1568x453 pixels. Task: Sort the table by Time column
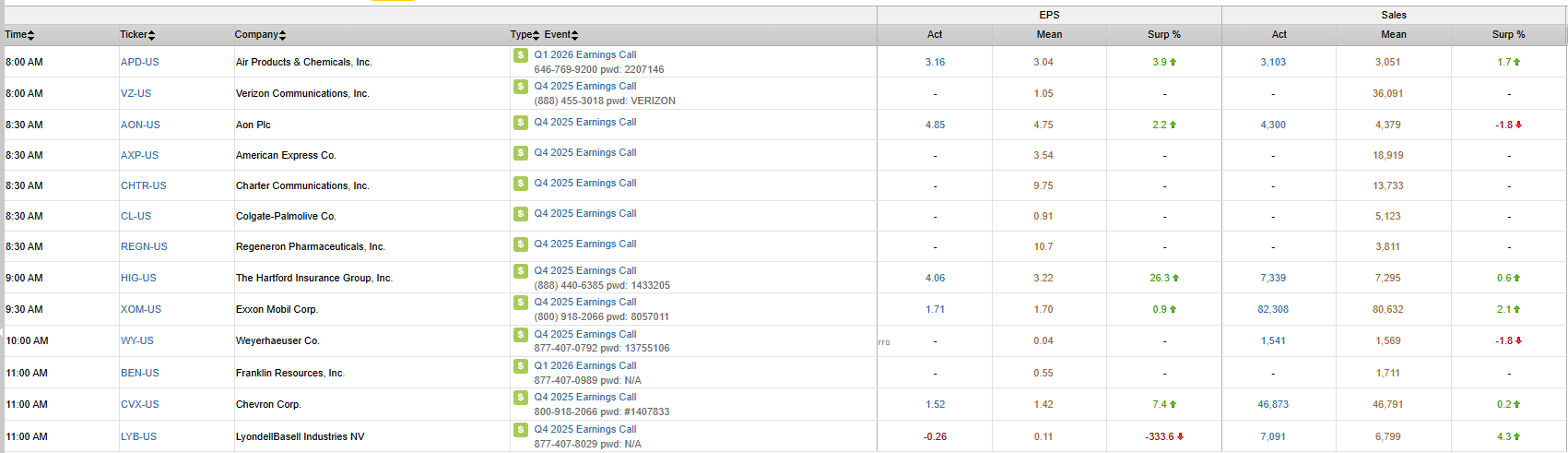(x=19, y=35)
